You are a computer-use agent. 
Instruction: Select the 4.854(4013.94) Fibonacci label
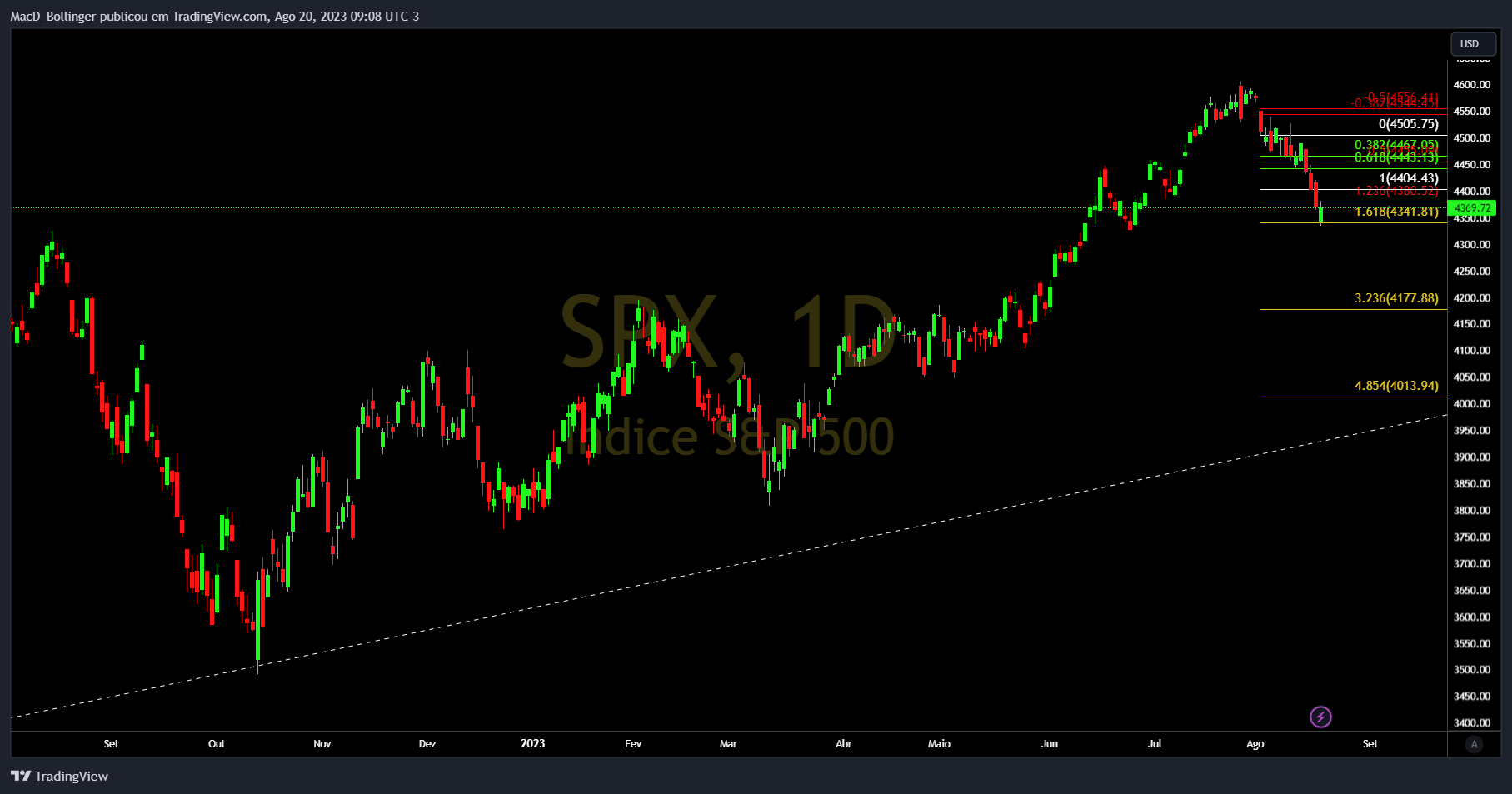(1396, 386)
